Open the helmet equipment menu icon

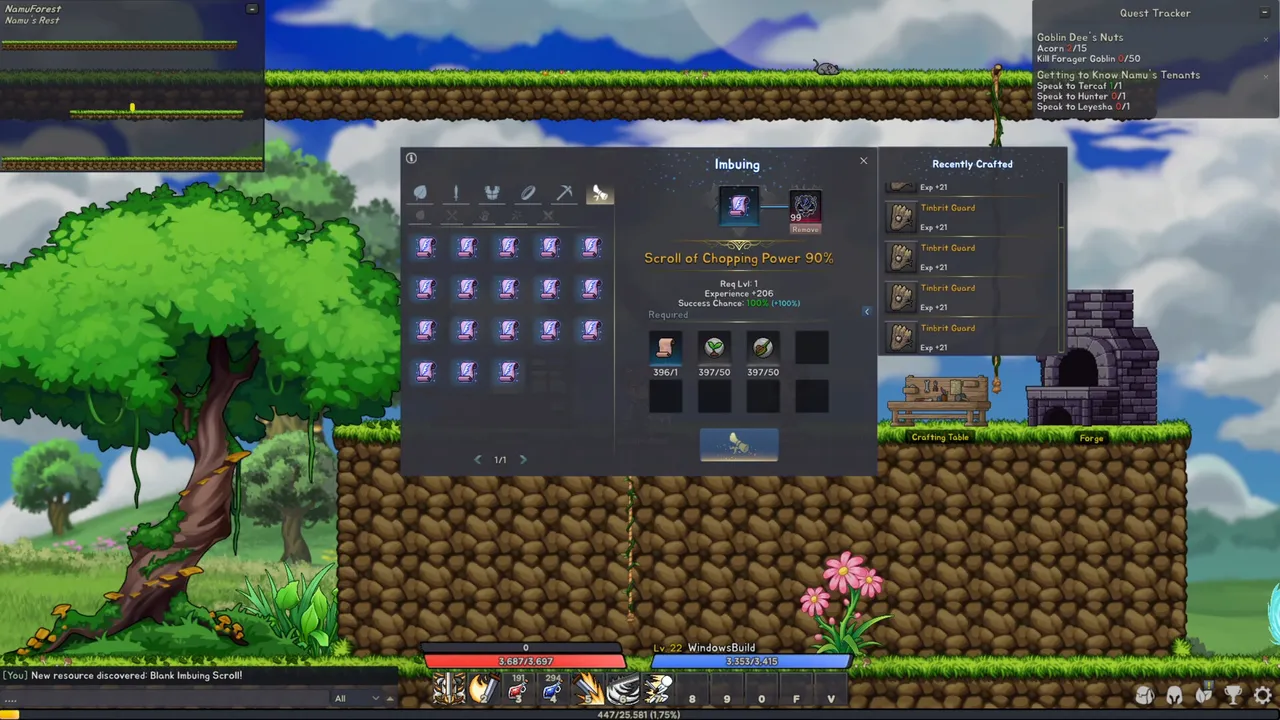(x=1175, y=694)
